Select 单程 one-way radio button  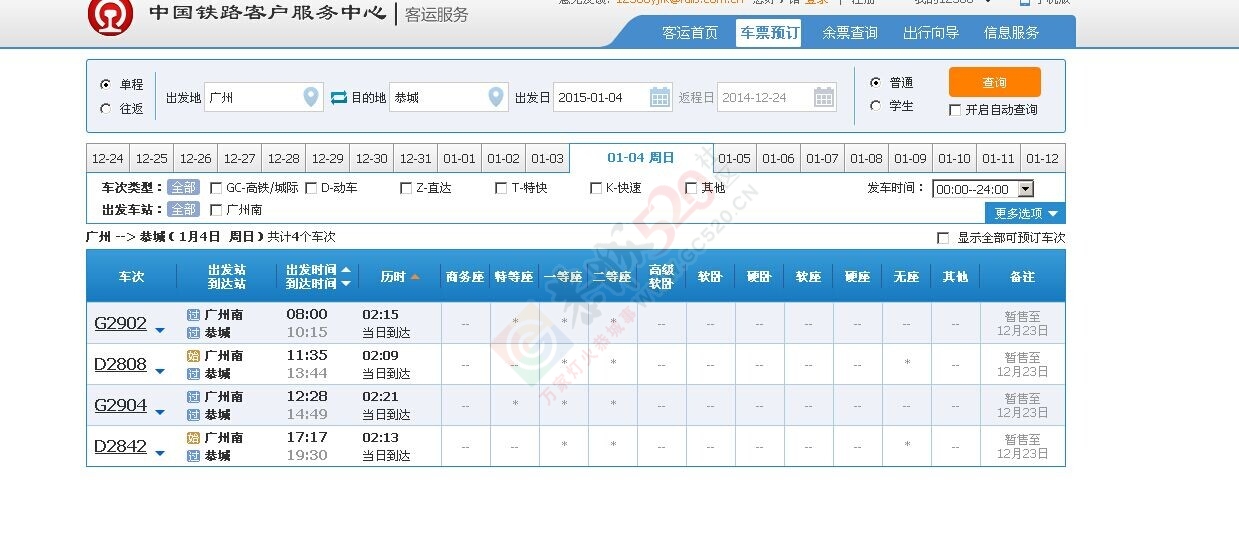[106, 84]
